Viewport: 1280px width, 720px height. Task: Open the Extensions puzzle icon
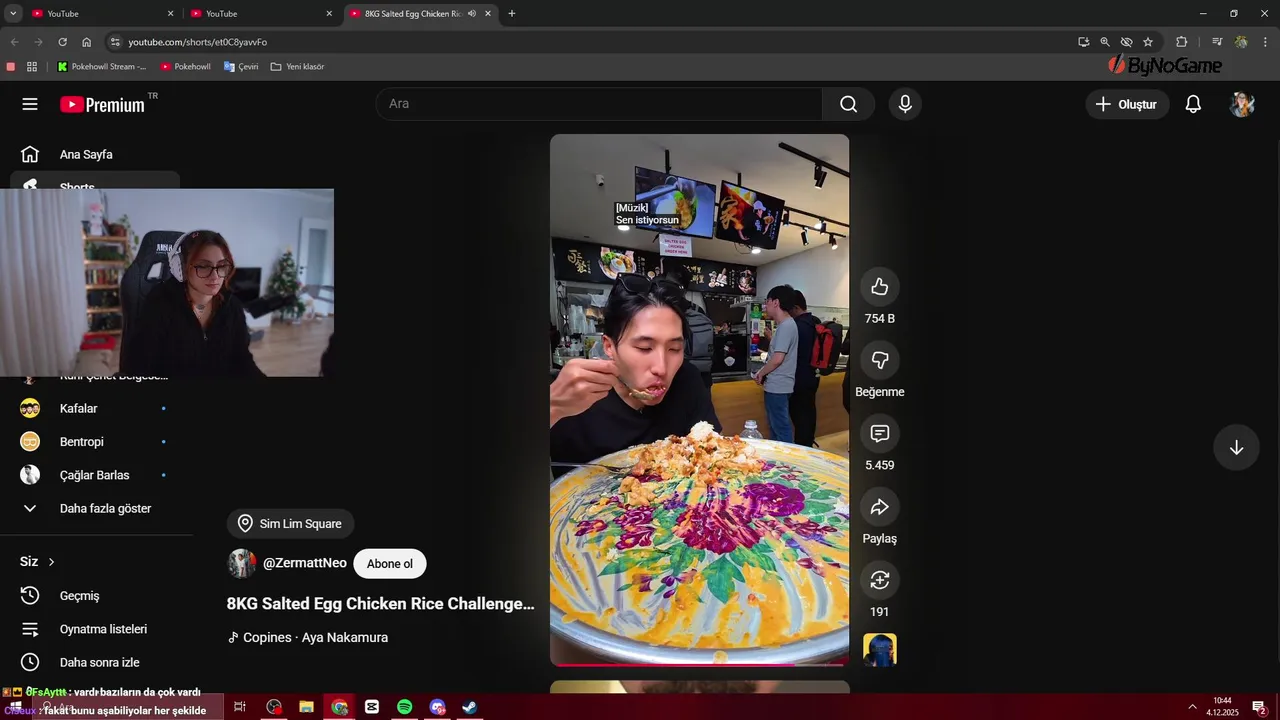click(1182, 42)
